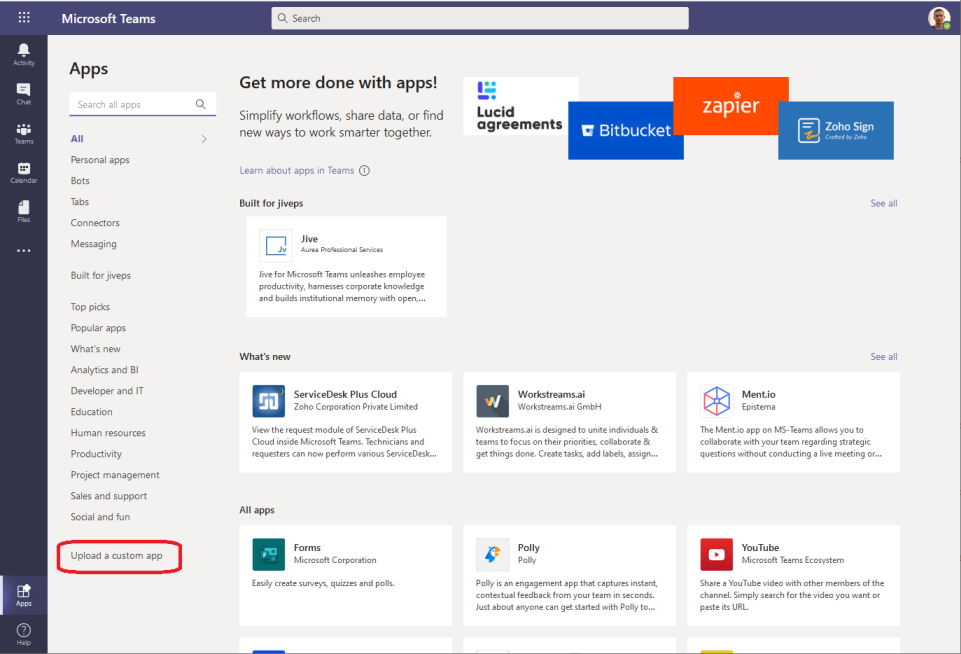This screenshot has width=961, height=654.
Task: Open the YouTube app title
Action: (x=760, y=547)
